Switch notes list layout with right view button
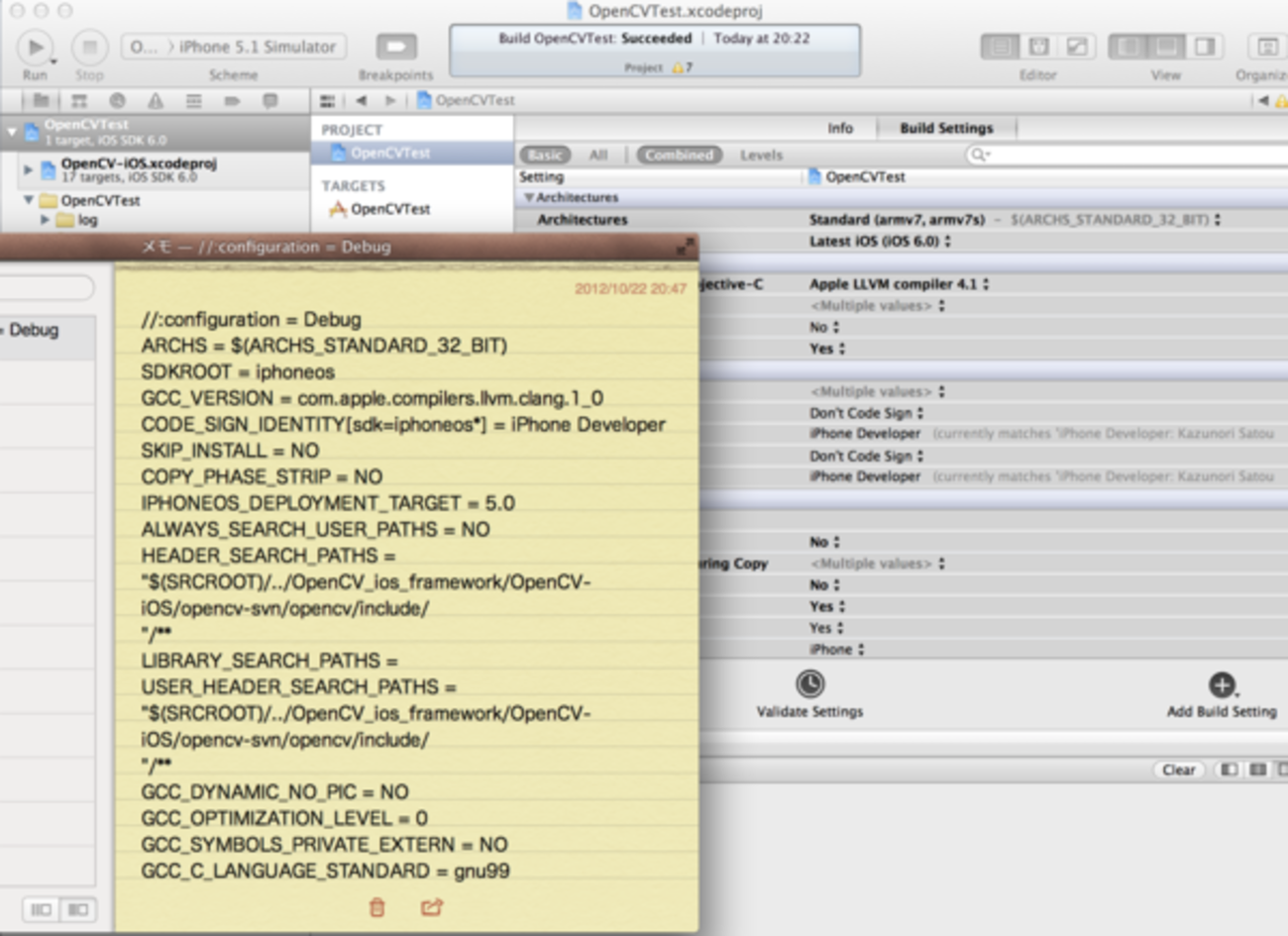This screenshot has height=936, width=1288. pos(77,909)
